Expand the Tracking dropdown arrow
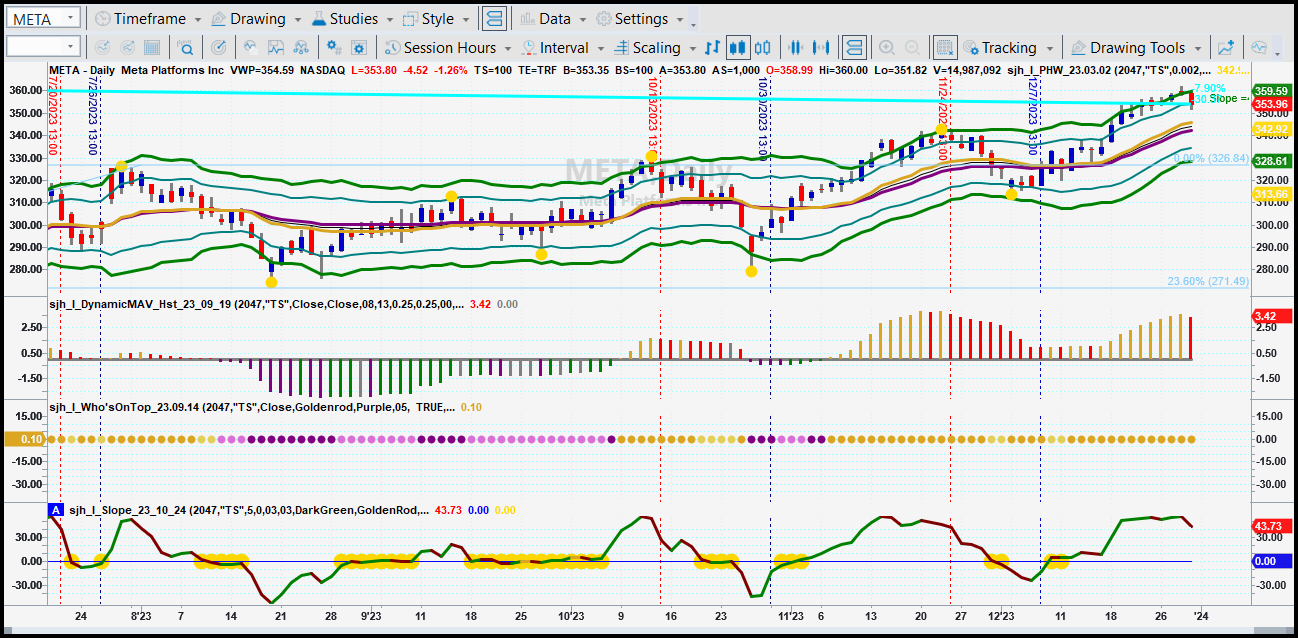The image size is (1298, 638). [x=1049, y=48]
